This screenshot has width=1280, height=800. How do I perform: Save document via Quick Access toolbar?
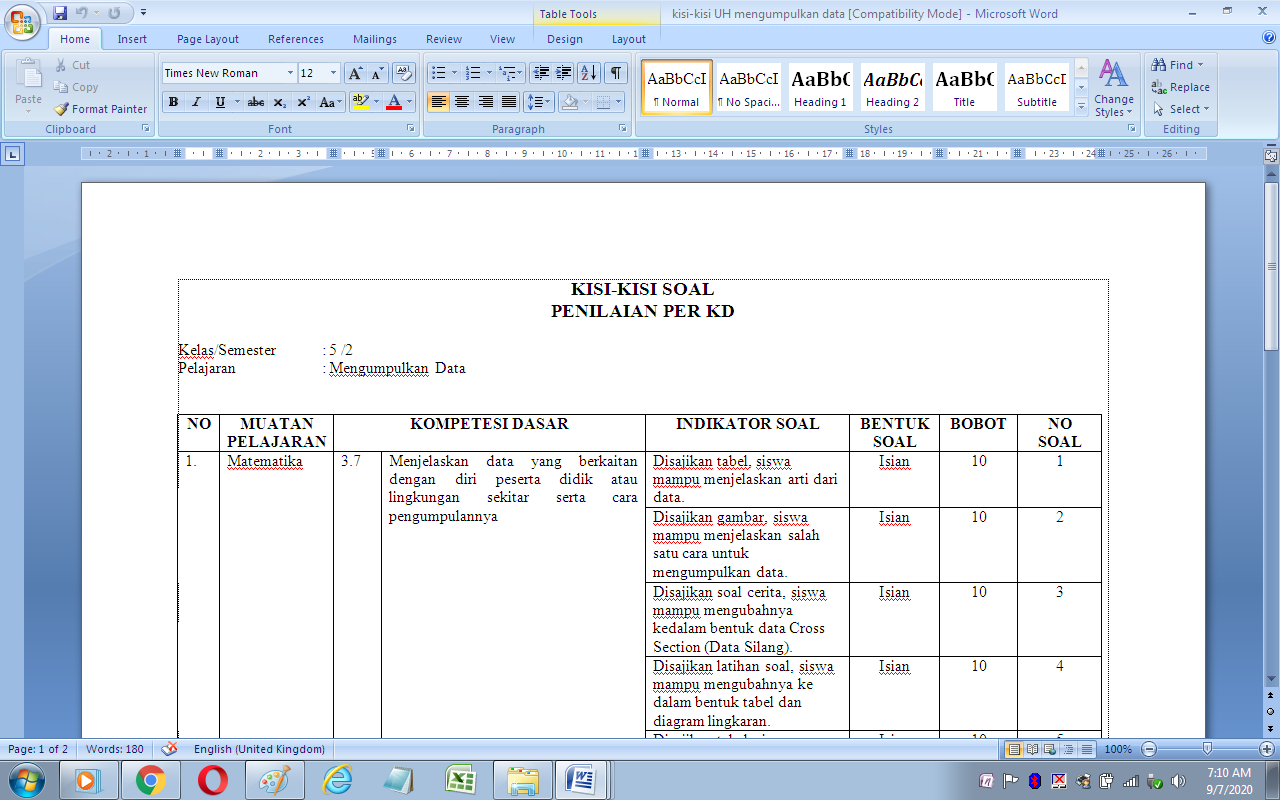point(59,13)
